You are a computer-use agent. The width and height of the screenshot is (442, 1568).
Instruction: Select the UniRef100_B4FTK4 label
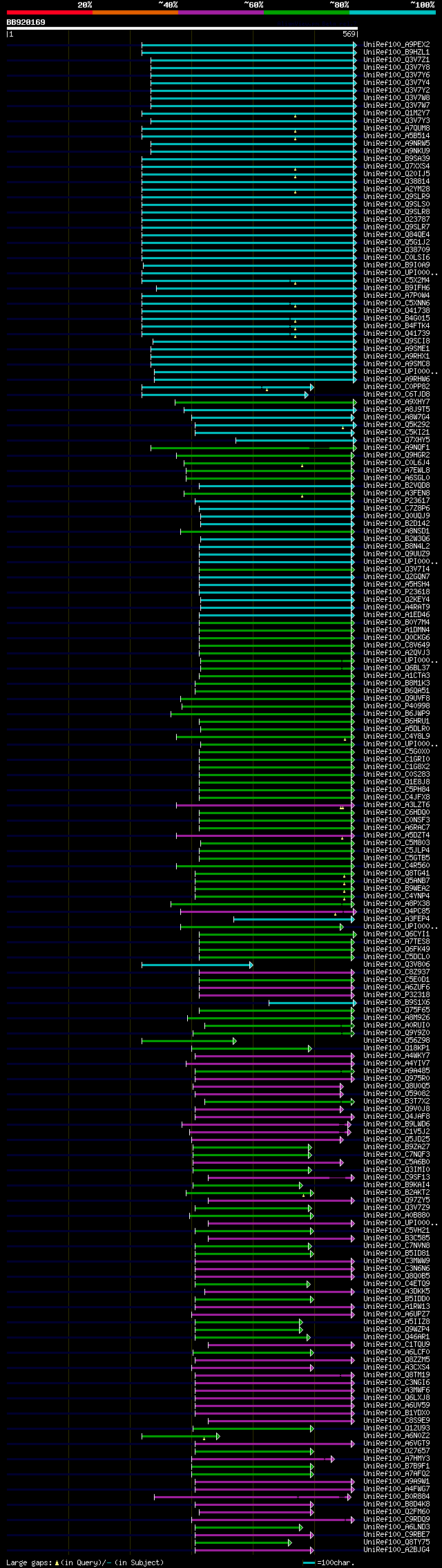[x=396, y=325]
